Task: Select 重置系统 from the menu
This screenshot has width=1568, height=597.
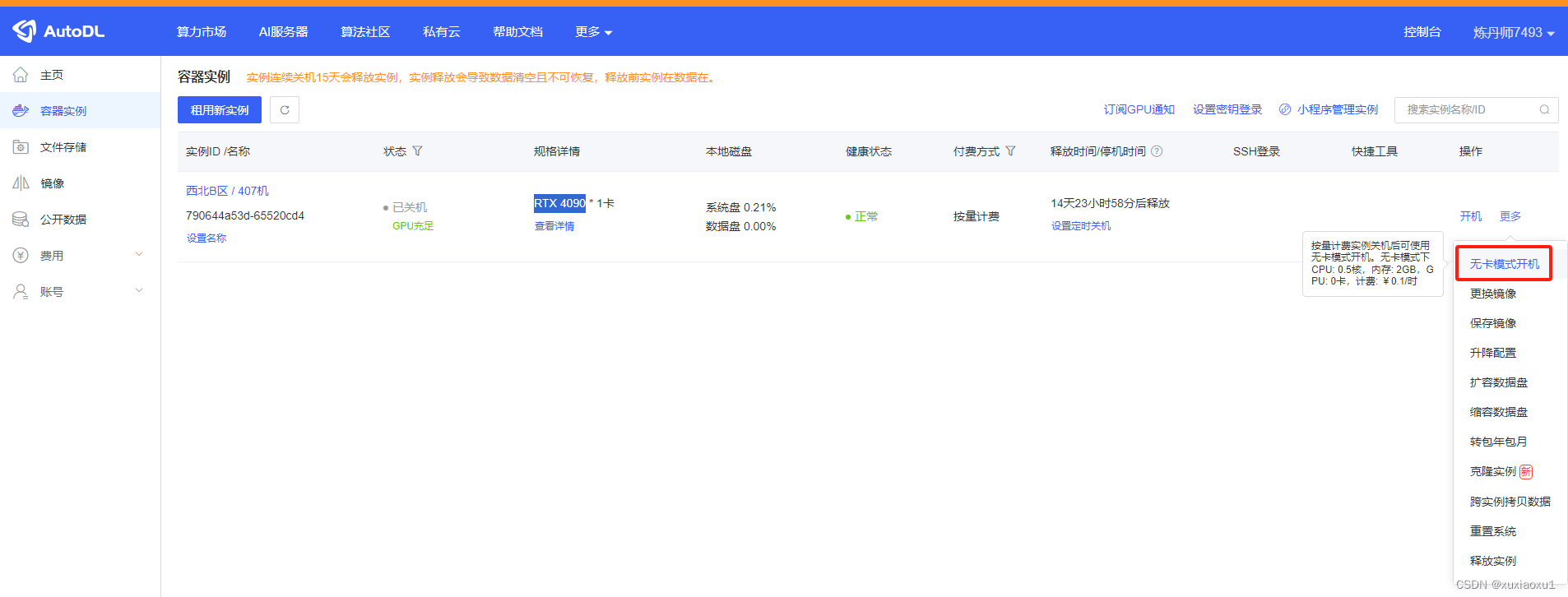Action: 1493,531
